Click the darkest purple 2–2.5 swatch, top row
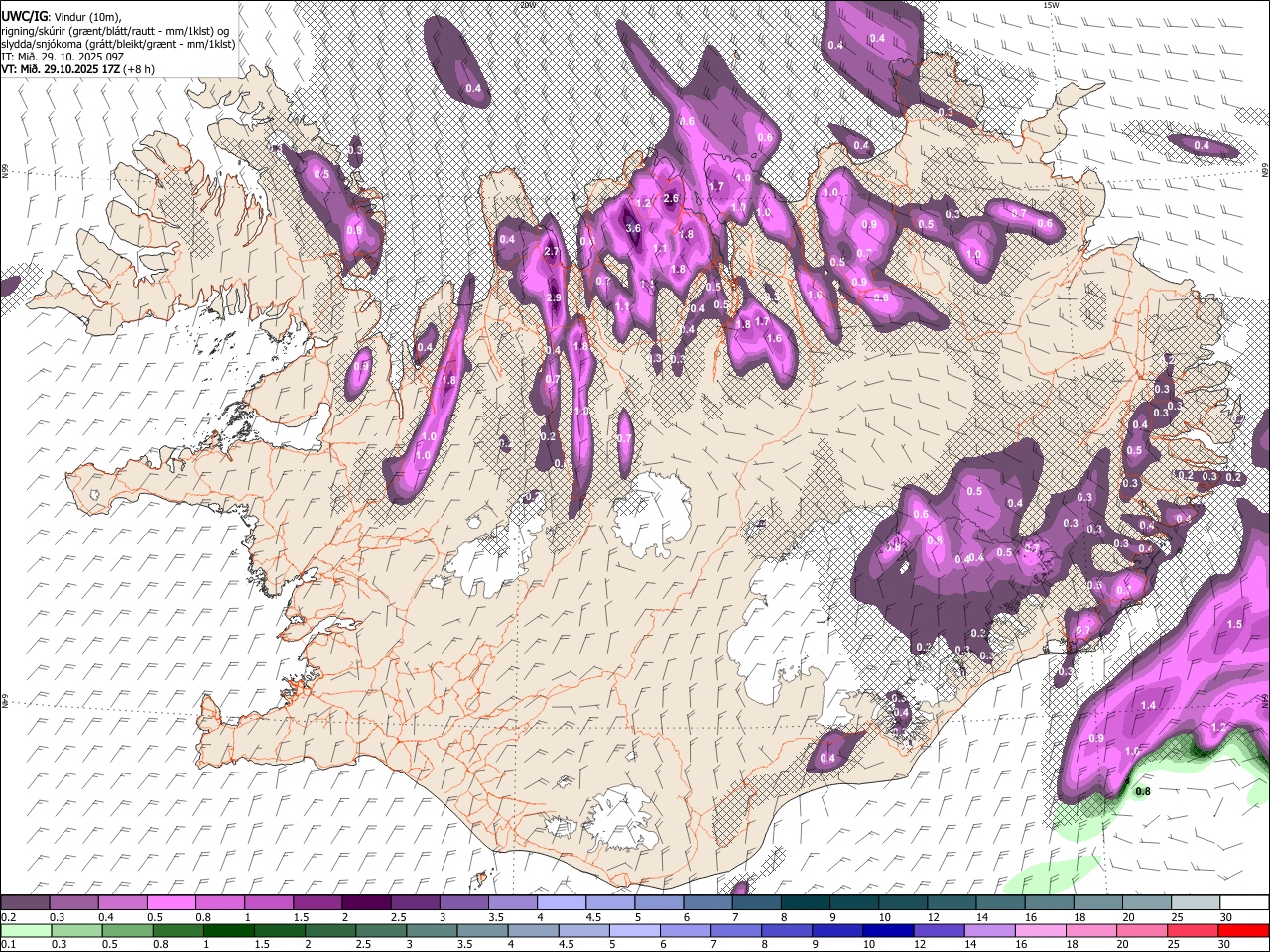Screen dimensions: 1270x952 pos(366,902)
